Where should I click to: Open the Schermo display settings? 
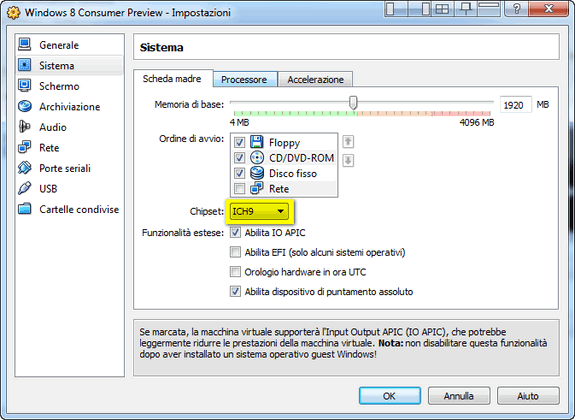tap(69, 86)
